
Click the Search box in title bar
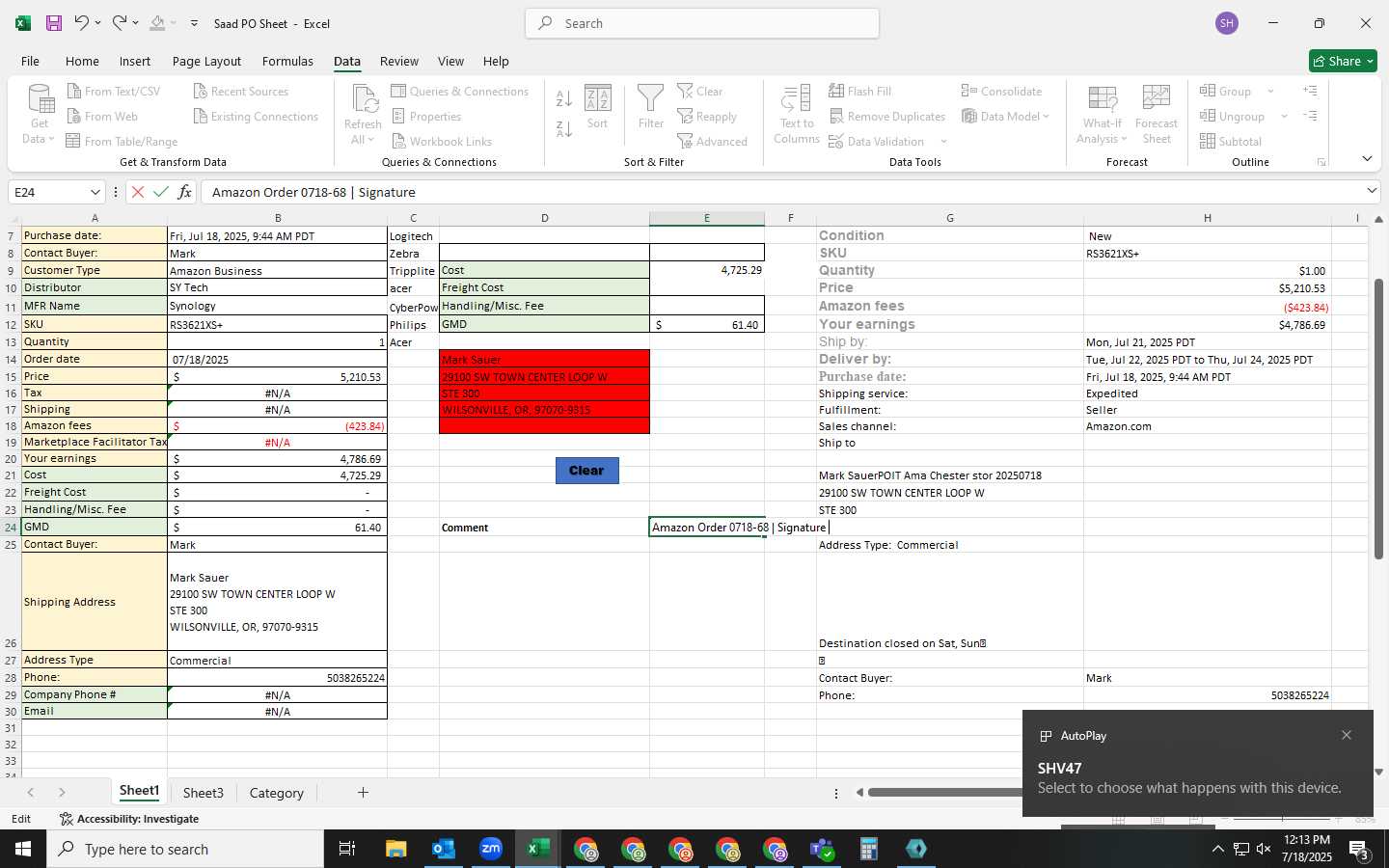[x=702, y=23]
